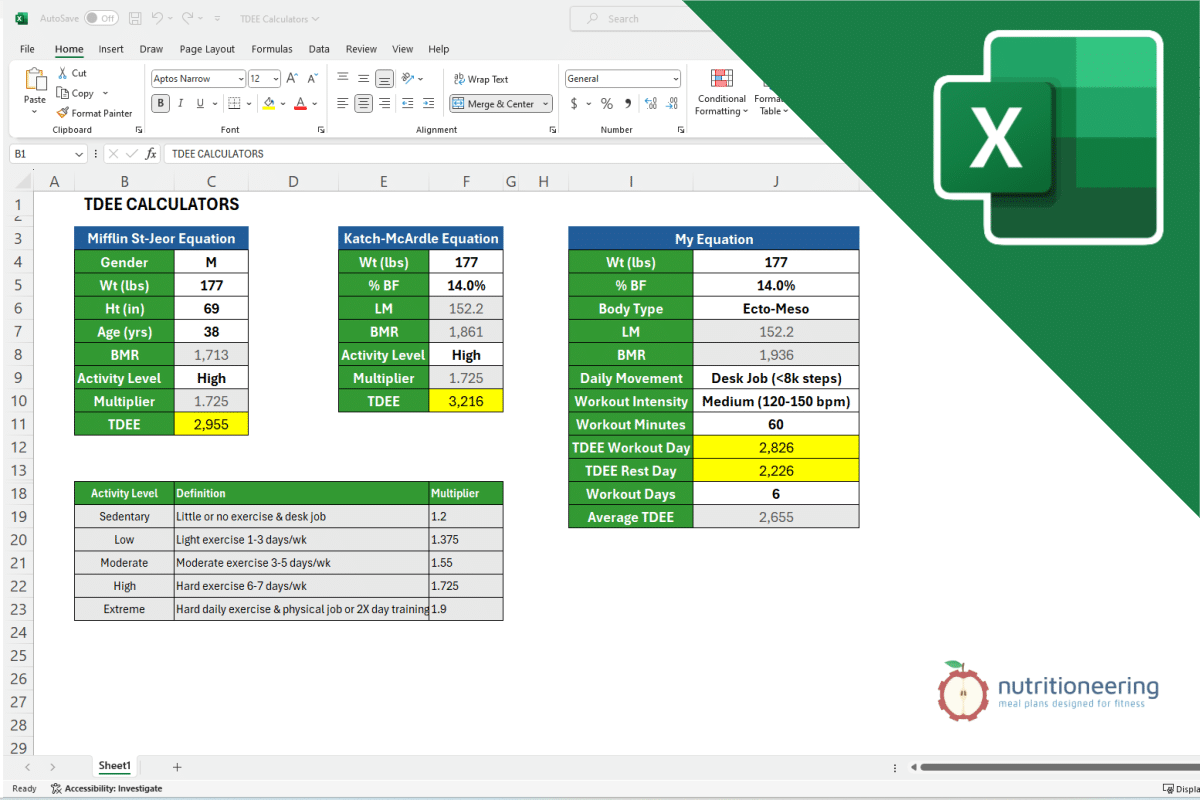Click the Orientation text angle icon
The width and height of the screenshot is (1200, 800).
coord(407,78)
